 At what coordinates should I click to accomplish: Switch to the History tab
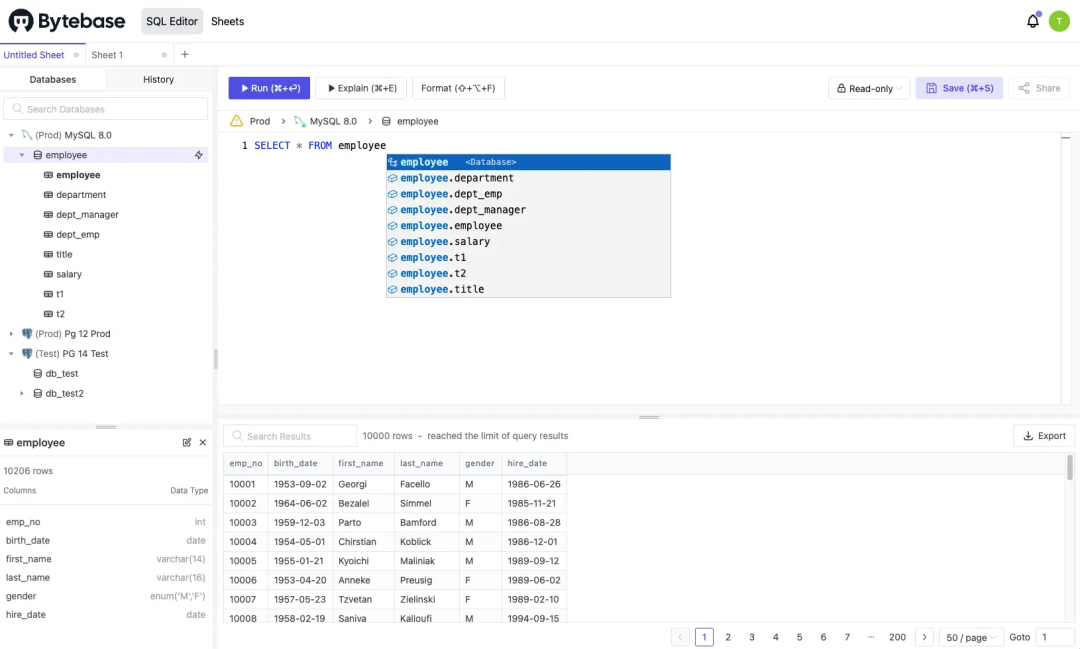(158, 79)
